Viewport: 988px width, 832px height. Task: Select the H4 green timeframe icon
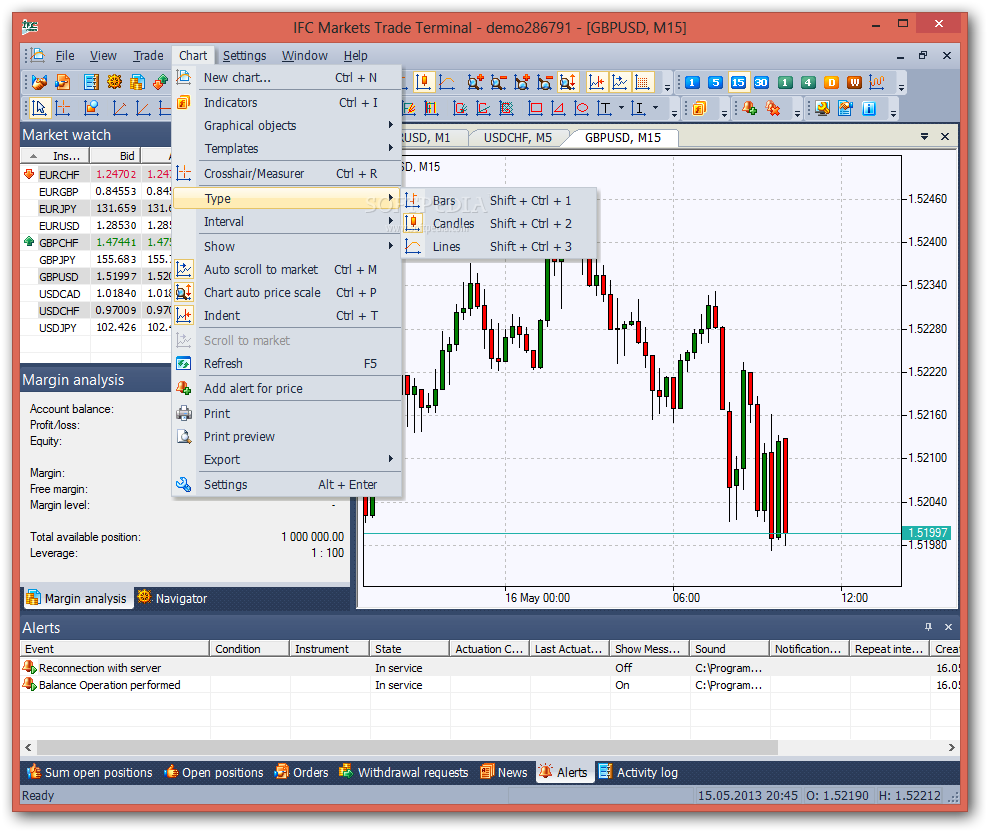pos(808,83)
